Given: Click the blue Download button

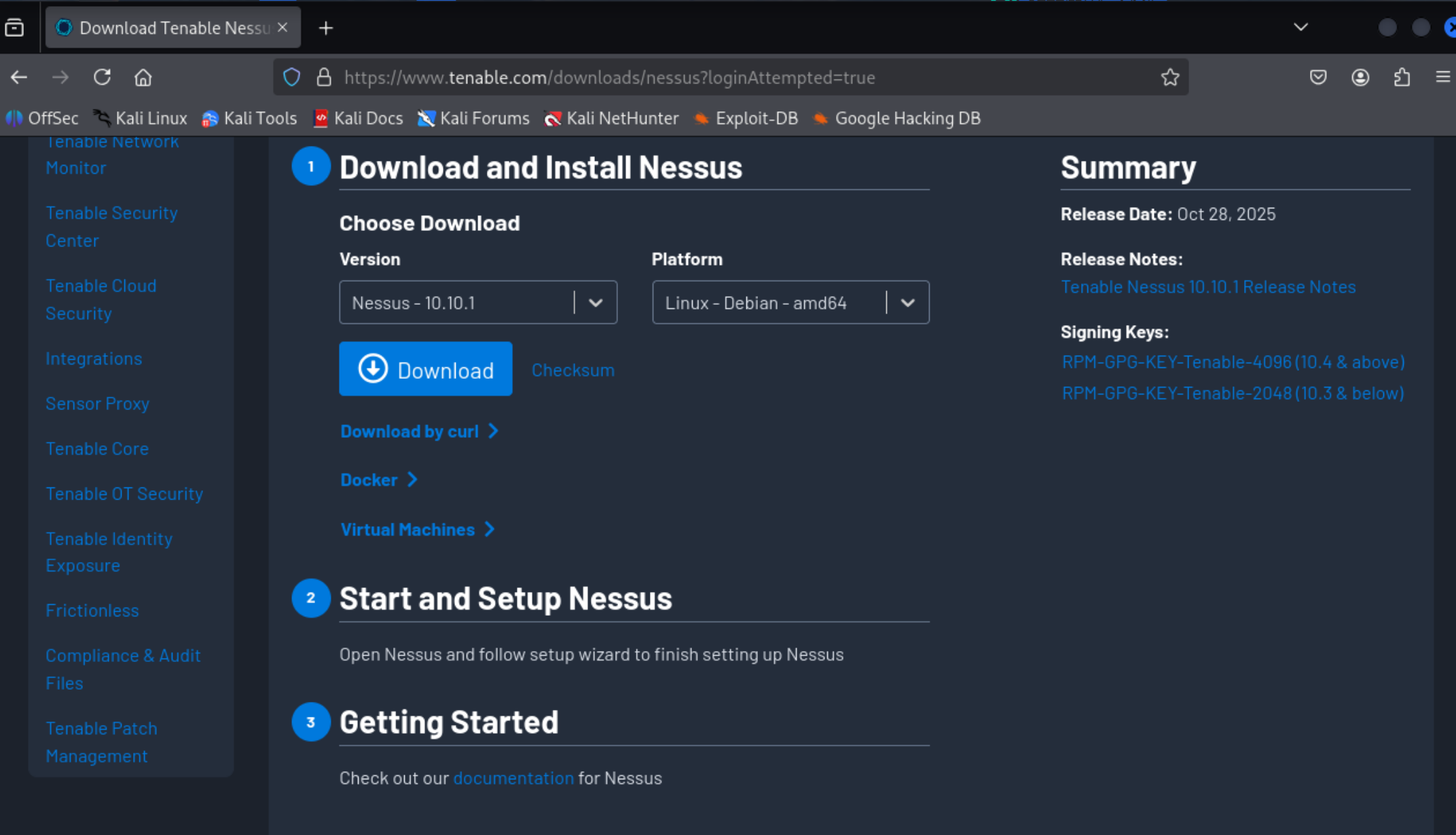Looking at the screenshot, I should [x=426, y=369].
